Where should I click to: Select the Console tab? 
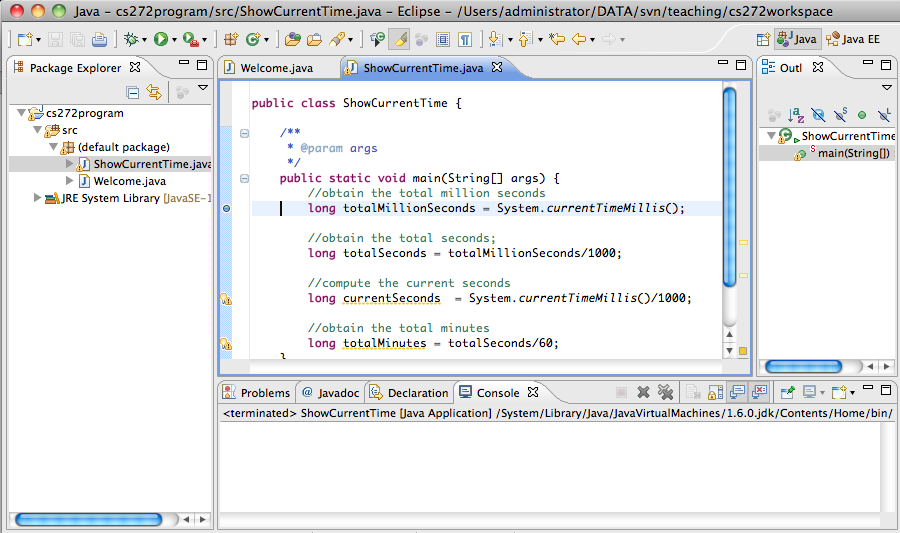[498, 393]
